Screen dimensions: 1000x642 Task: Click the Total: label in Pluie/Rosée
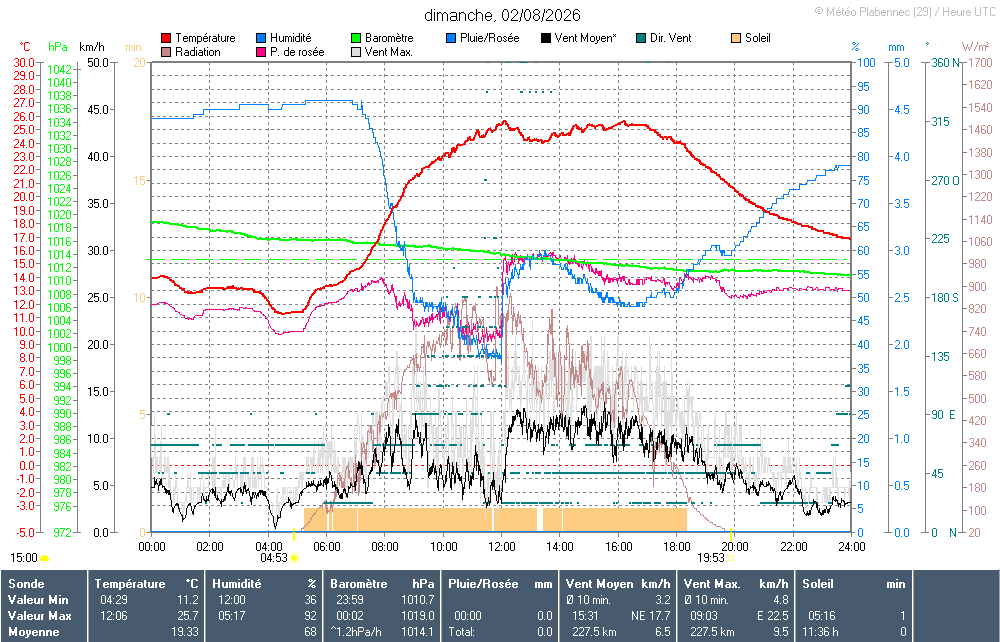pyautogui.click(x=461, y=632)
